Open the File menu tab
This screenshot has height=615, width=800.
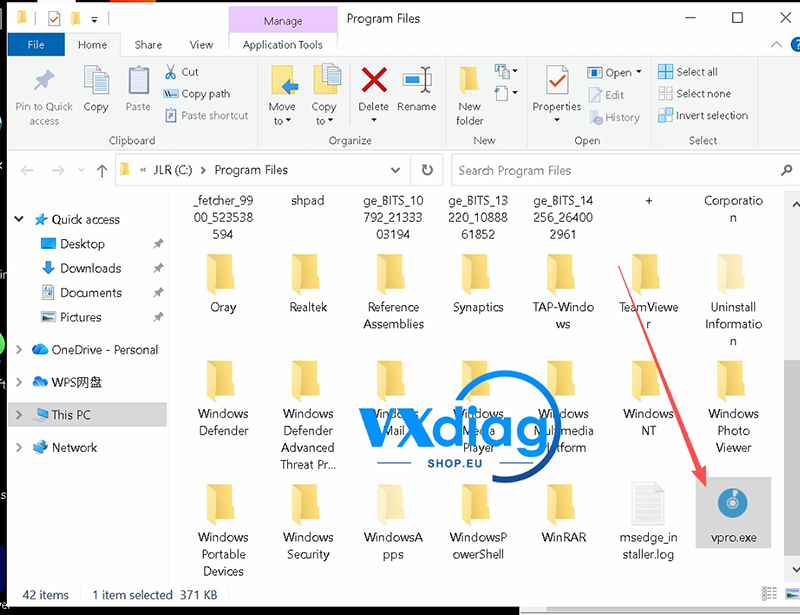[x=36, y=44]
